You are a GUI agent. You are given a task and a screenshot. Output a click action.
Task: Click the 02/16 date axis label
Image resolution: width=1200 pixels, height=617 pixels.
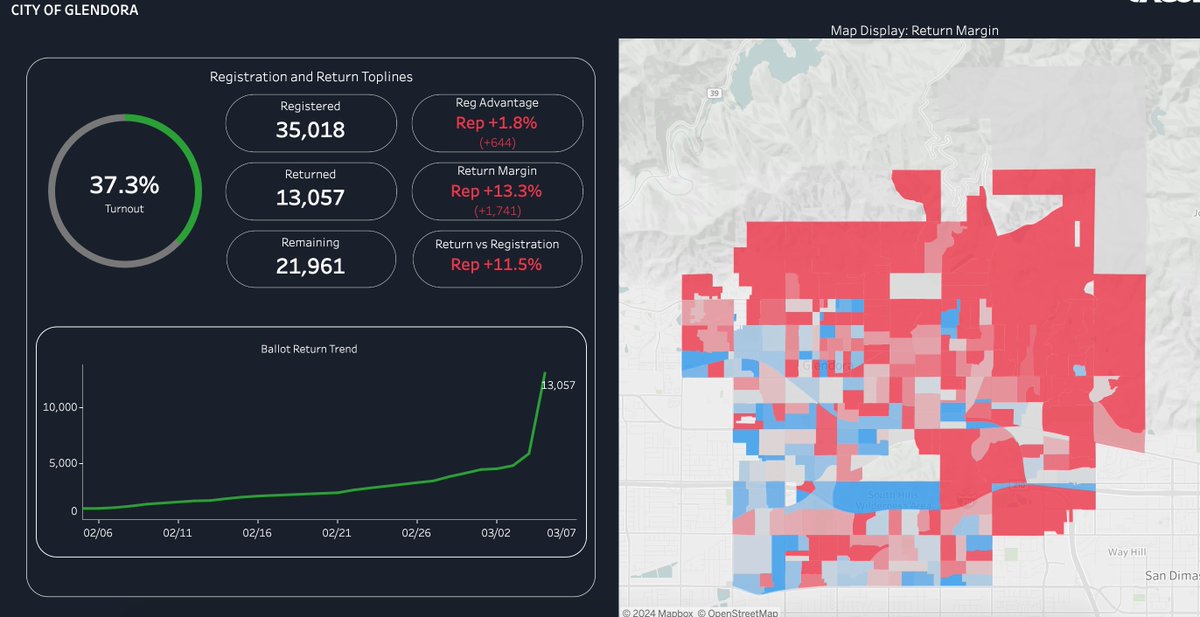point(258,533)
